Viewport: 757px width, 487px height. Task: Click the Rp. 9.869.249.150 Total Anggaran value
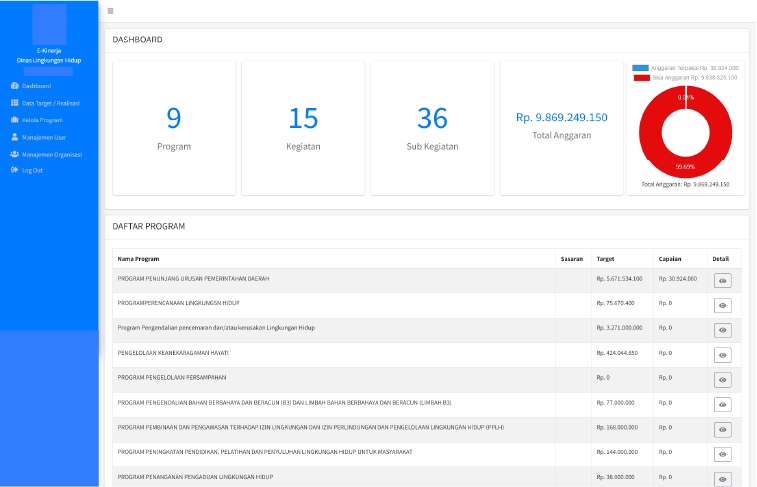point(561,117)
